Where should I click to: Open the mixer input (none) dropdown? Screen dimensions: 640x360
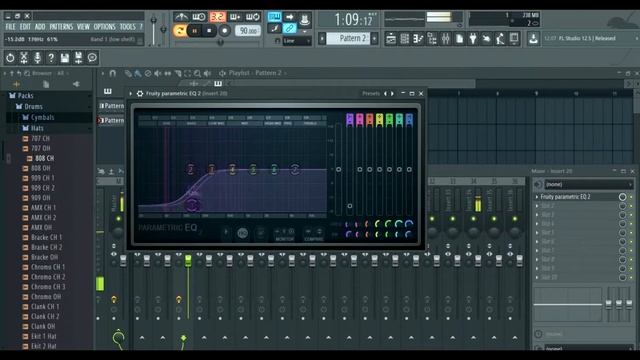pyautogui.click(x=588, y=184)
